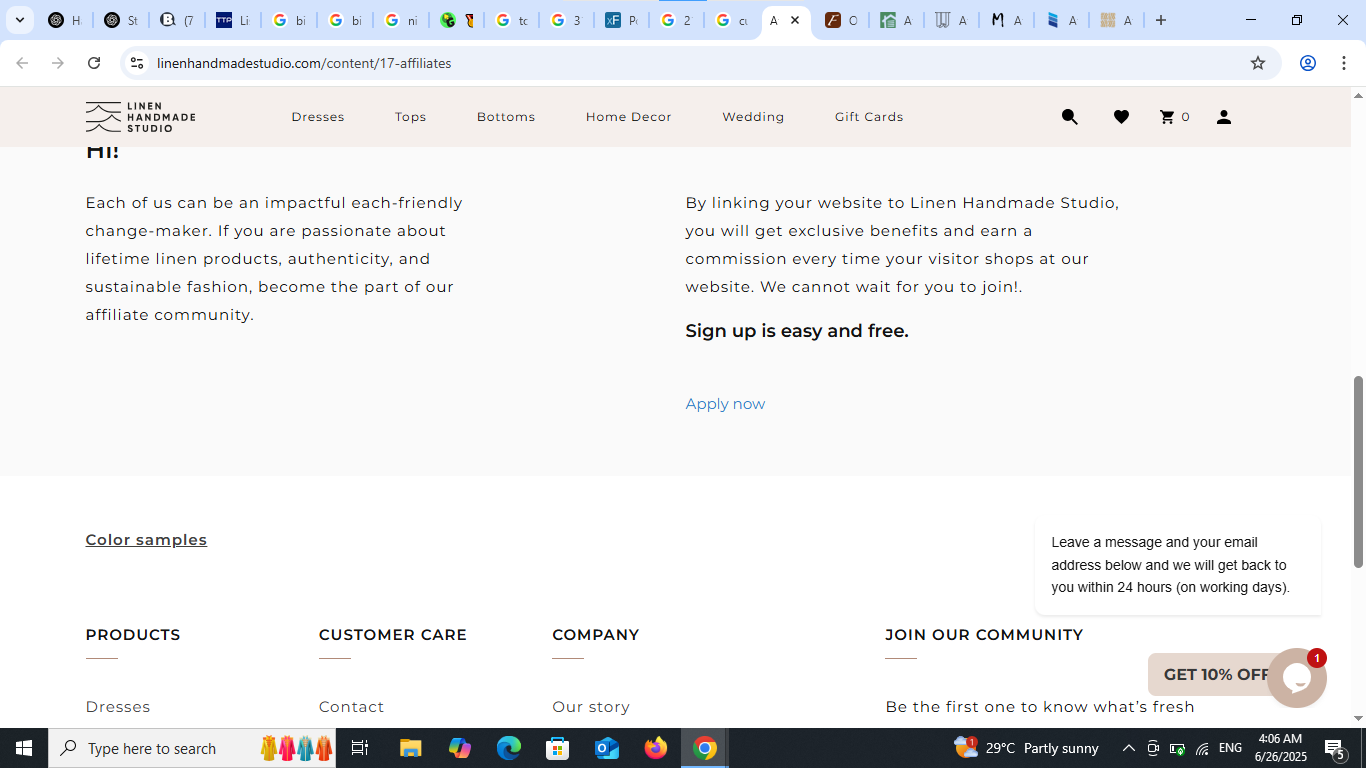Open the footer Dresses link
1366x768 pixels.
coord(118,707)
